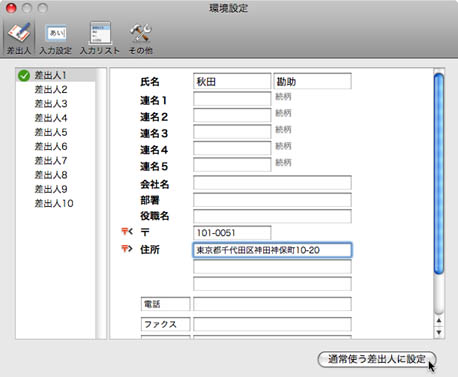Open the その他 tools icon
The width and height of the screenshot is (458, 377).
pyautogui.click(x=141, y=38)
